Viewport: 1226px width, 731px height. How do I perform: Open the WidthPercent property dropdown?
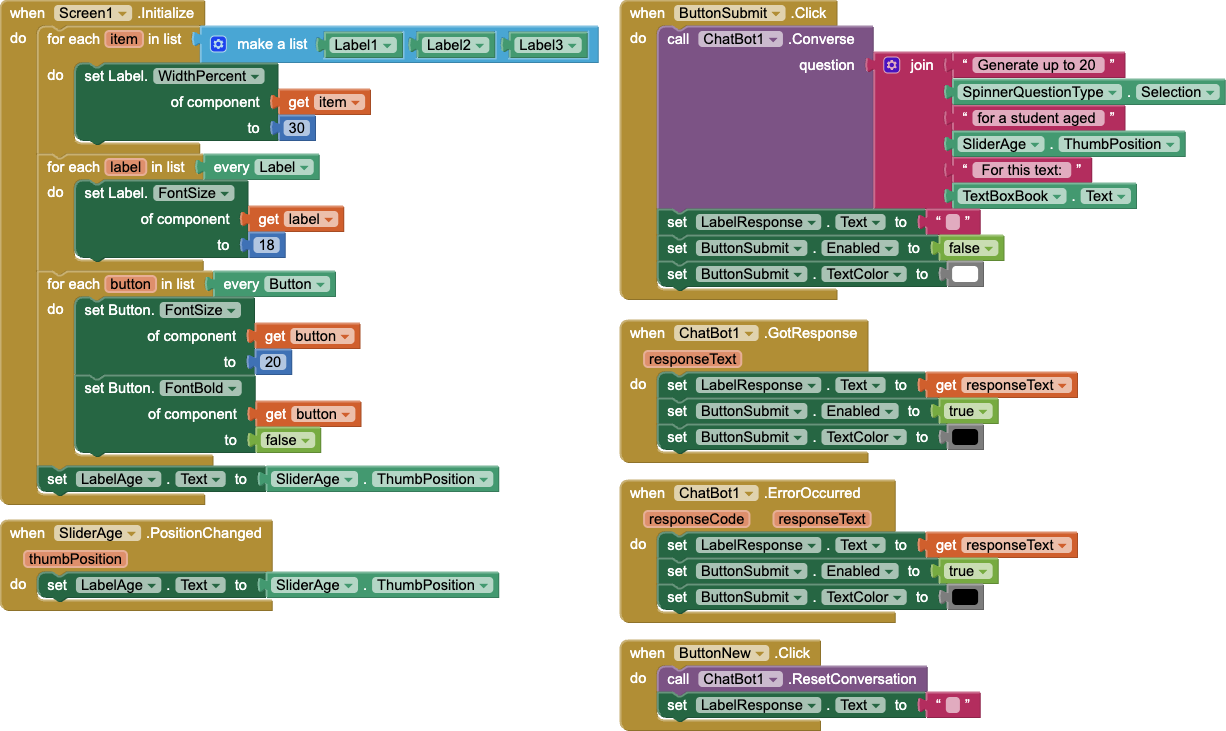pos(209,76)
